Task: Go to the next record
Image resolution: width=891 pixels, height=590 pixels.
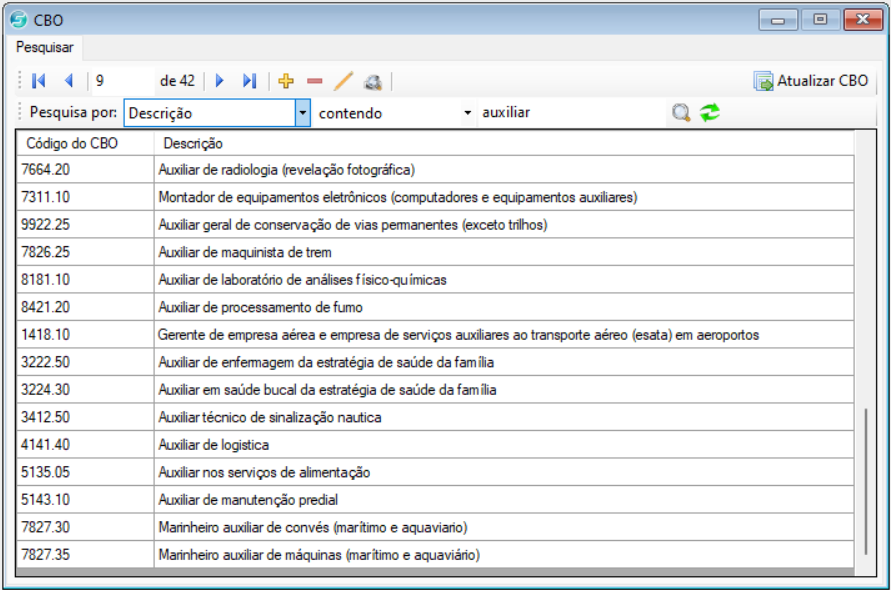Action: coord(219,81)
